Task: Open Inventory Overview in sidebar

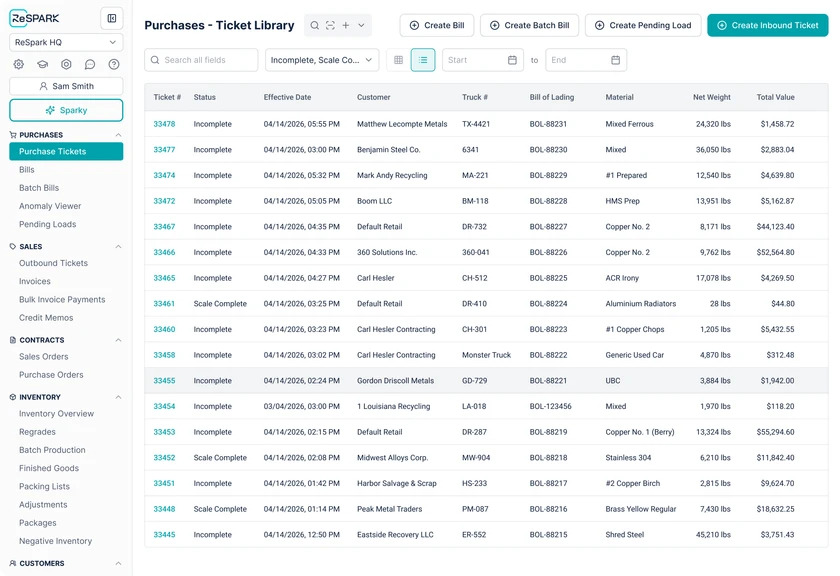Action: [56, 414]
